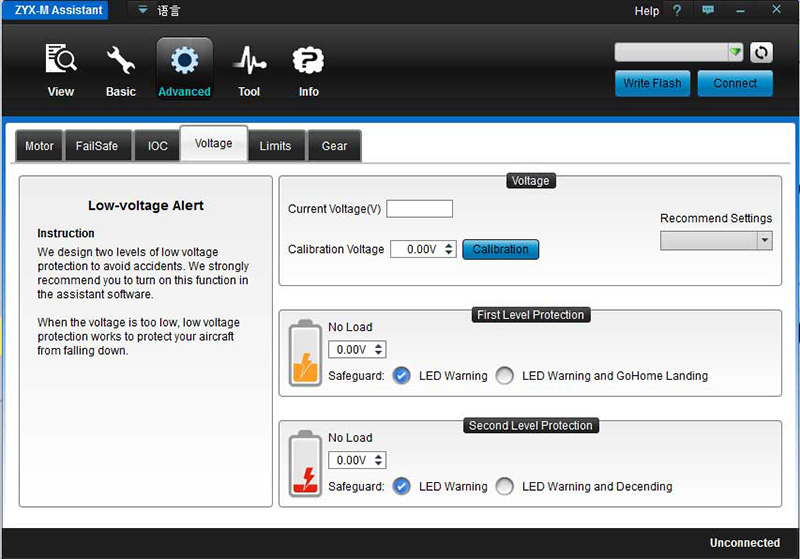This screenshot has height=559, width=800.
Task: Click the Calibration button
Action: tap(501, 249)
